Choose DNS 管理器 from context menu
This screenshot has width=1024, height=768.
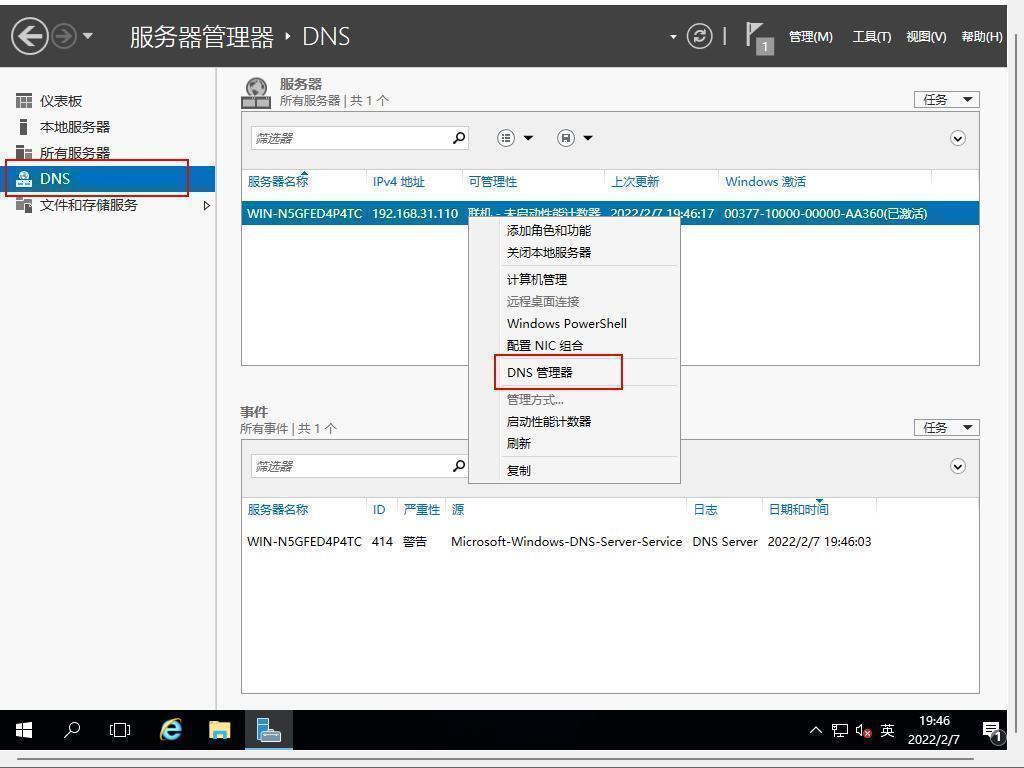(539, 372)
